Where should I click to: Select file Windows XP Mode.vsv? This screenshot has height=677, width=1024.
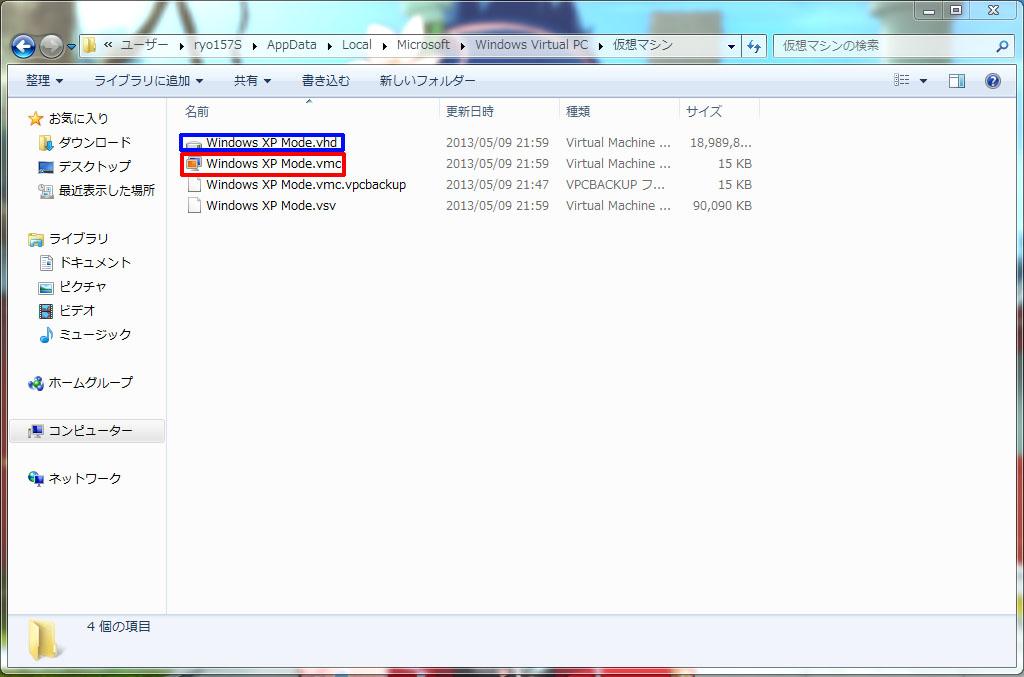point(271,206)
